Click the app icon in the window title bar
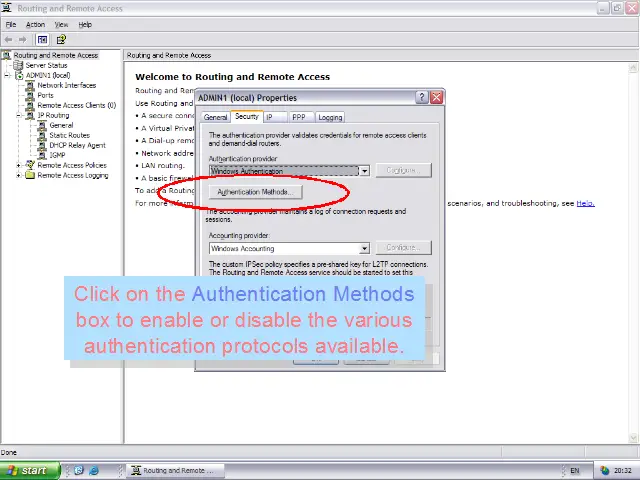 (x=6, y=8)
